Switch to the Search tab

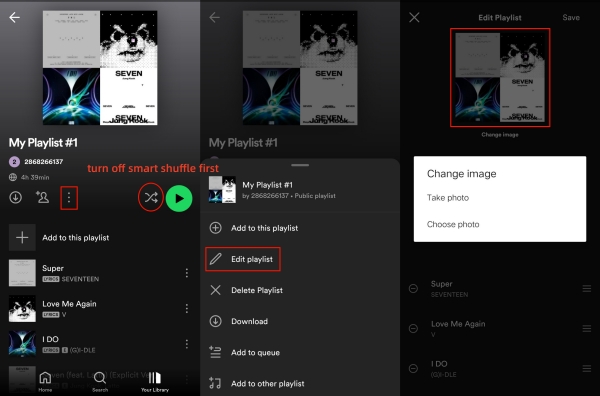(100, 381)
